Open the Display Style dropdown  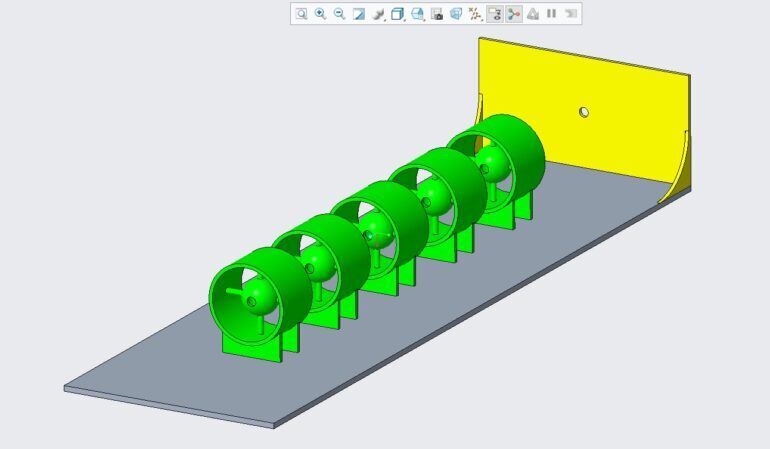[397, 14]
